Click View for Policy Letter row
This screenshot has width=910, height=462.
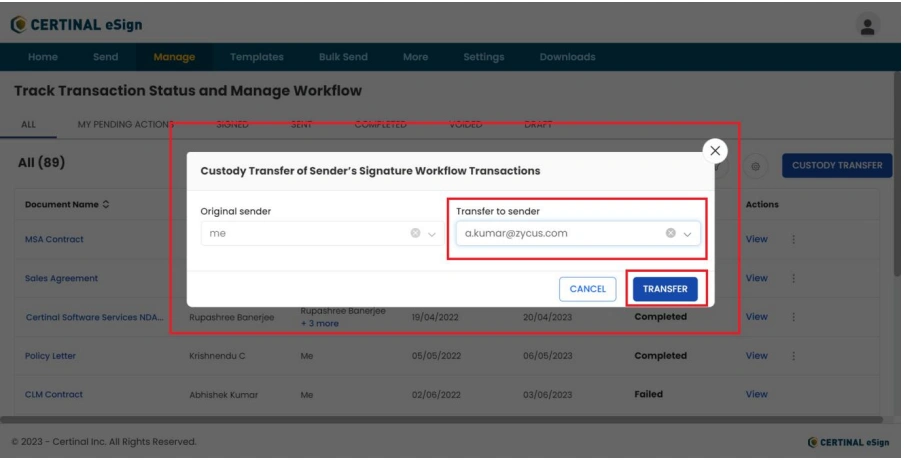[x=756, y=355]
